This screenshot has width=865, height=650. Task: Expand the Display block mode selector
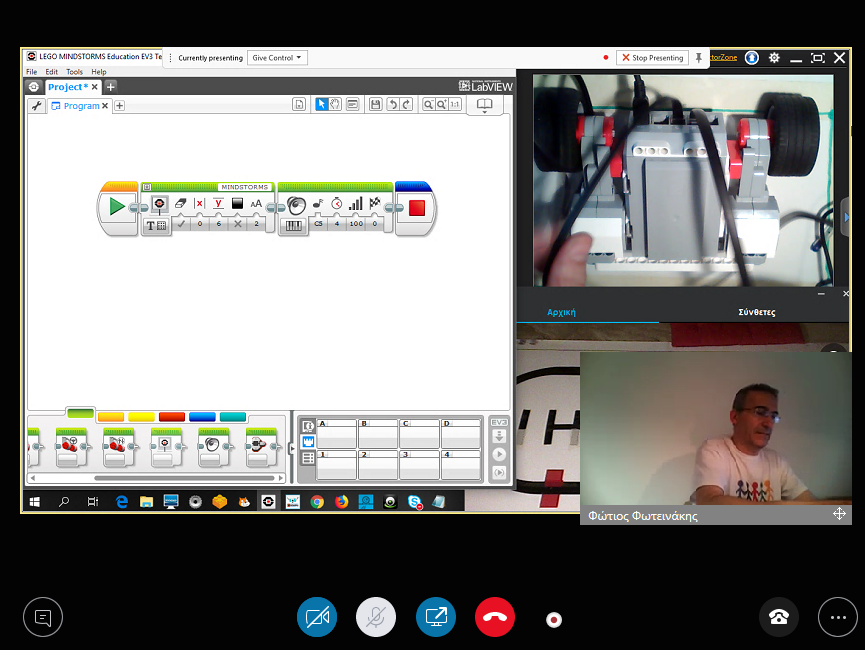pos(157,225)
